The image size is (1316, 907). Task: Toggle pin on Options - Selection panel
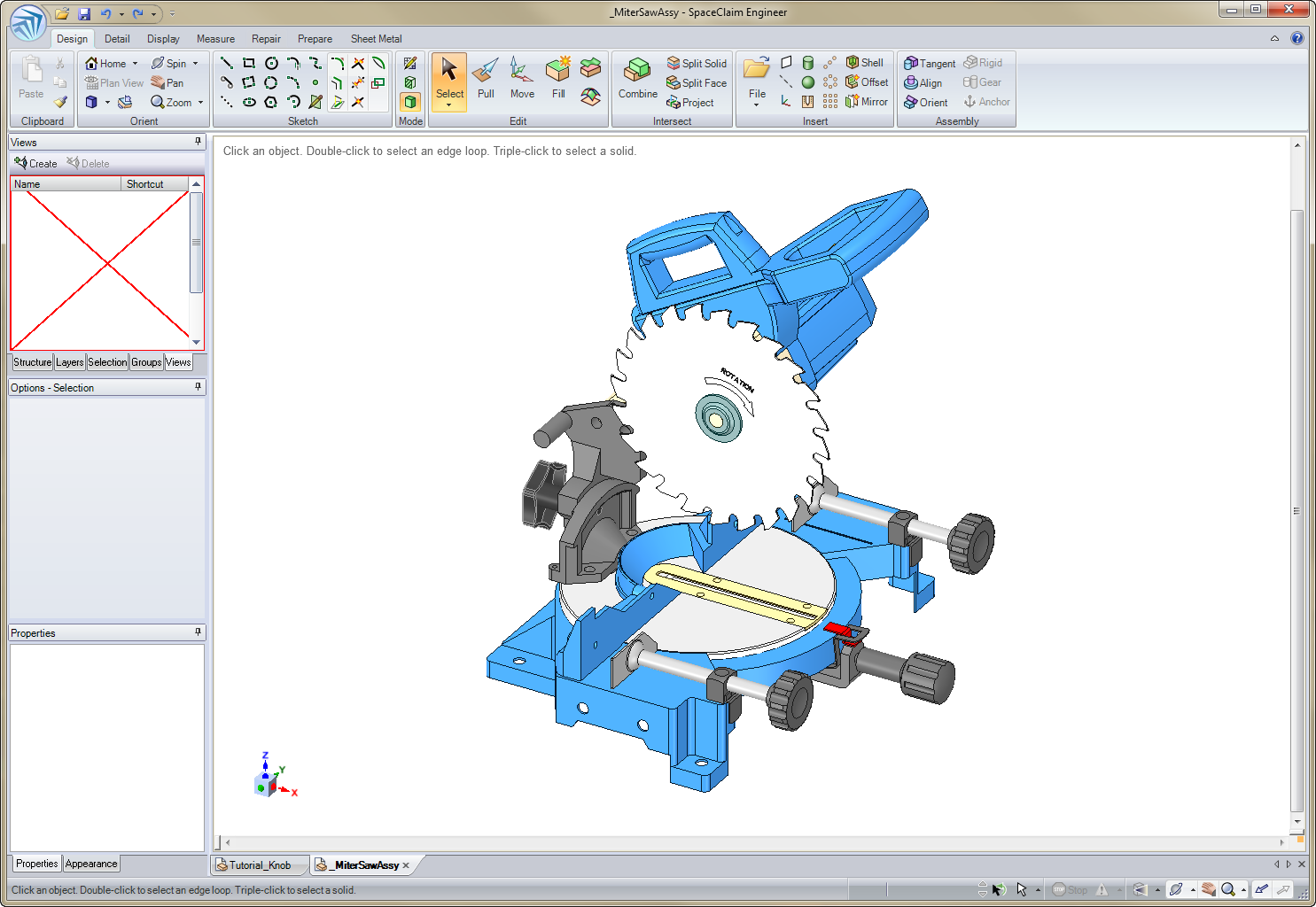pos(198,387)
